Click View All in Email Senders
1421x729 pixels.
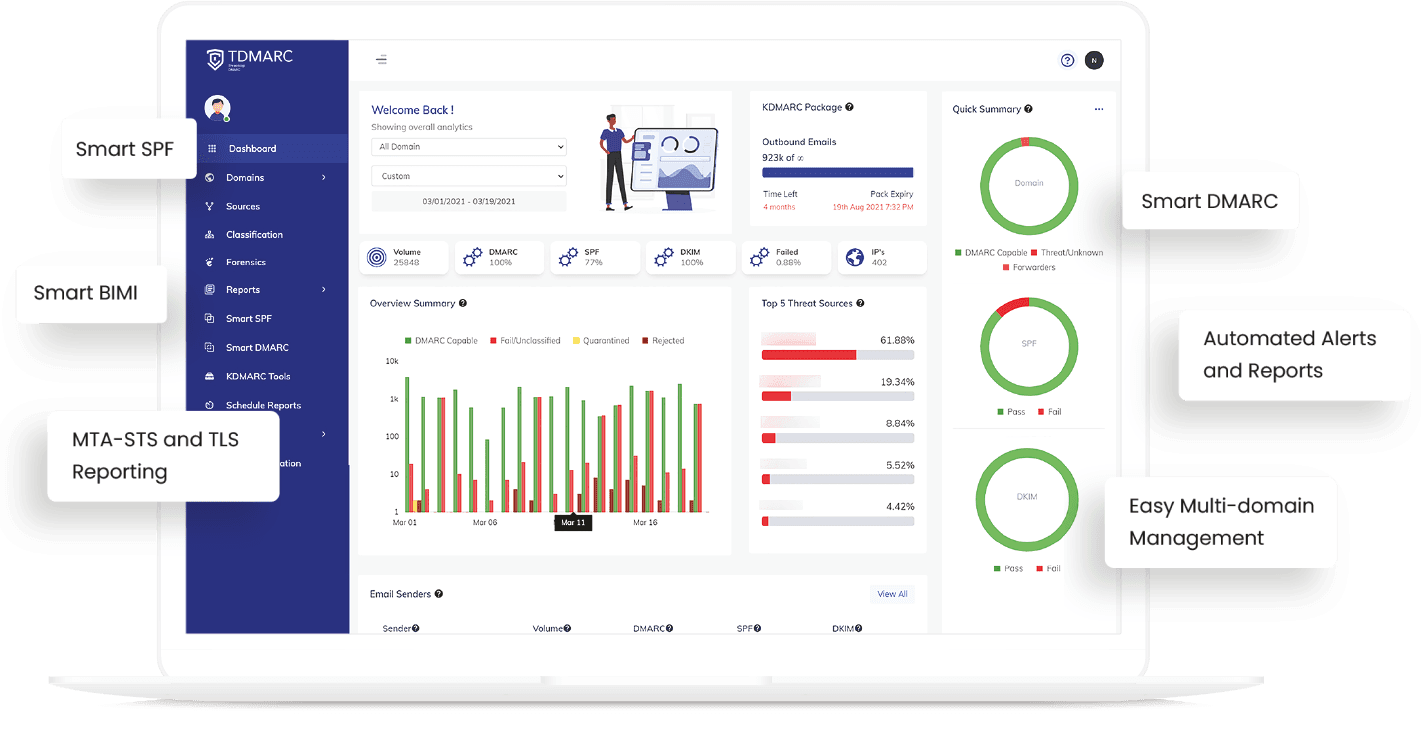point(892,594)
